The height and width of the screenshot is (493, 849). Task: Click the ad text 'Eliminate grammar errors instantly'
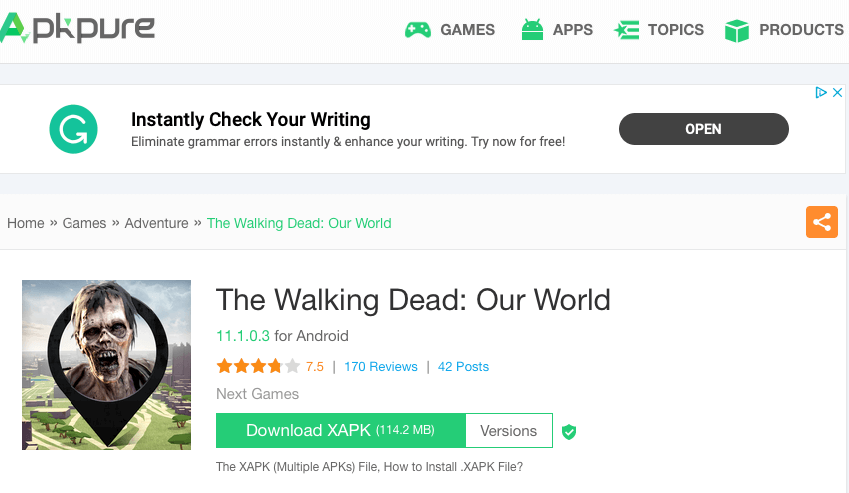(231, 142)
